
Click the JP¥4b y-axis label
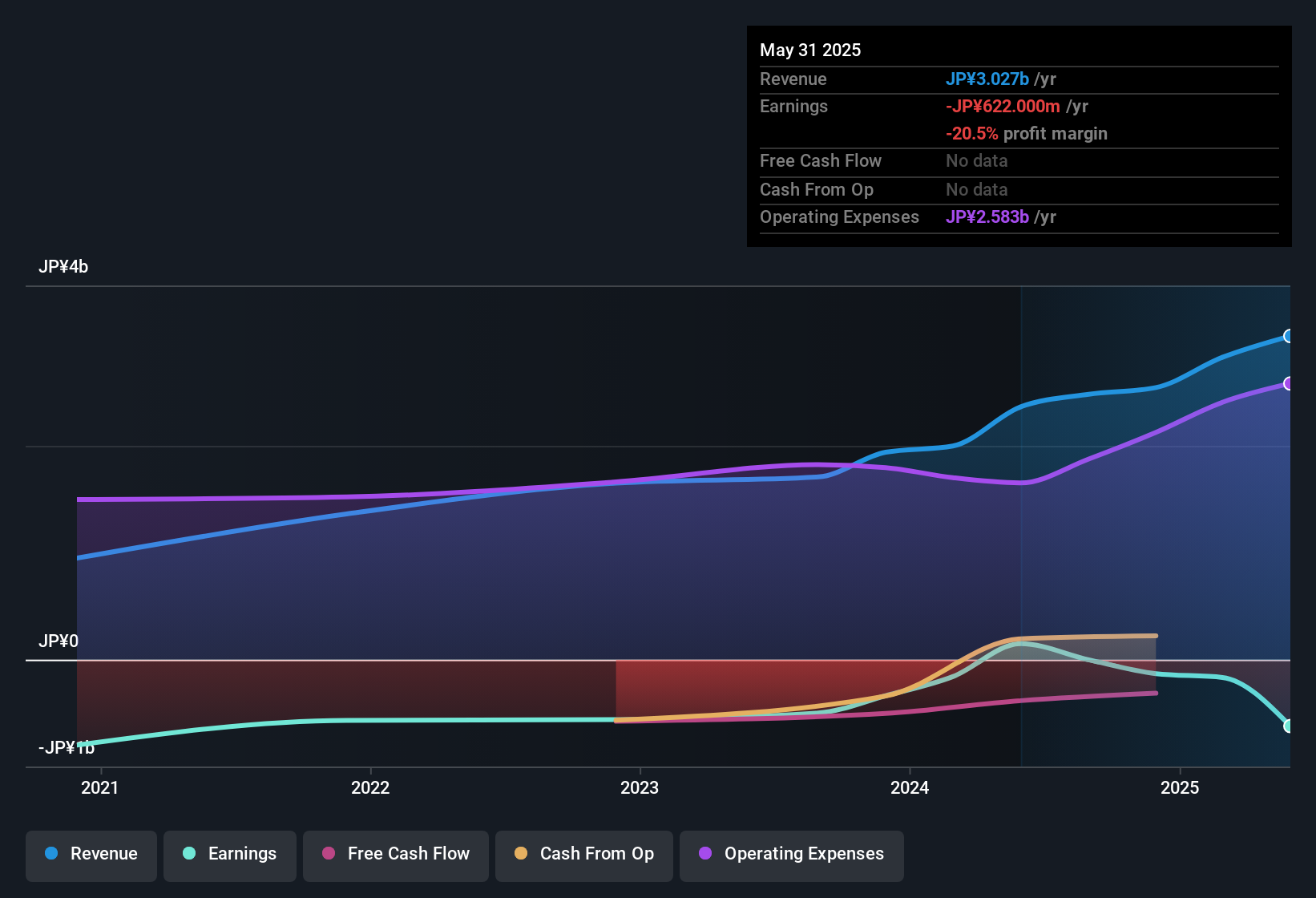point(63,267)
